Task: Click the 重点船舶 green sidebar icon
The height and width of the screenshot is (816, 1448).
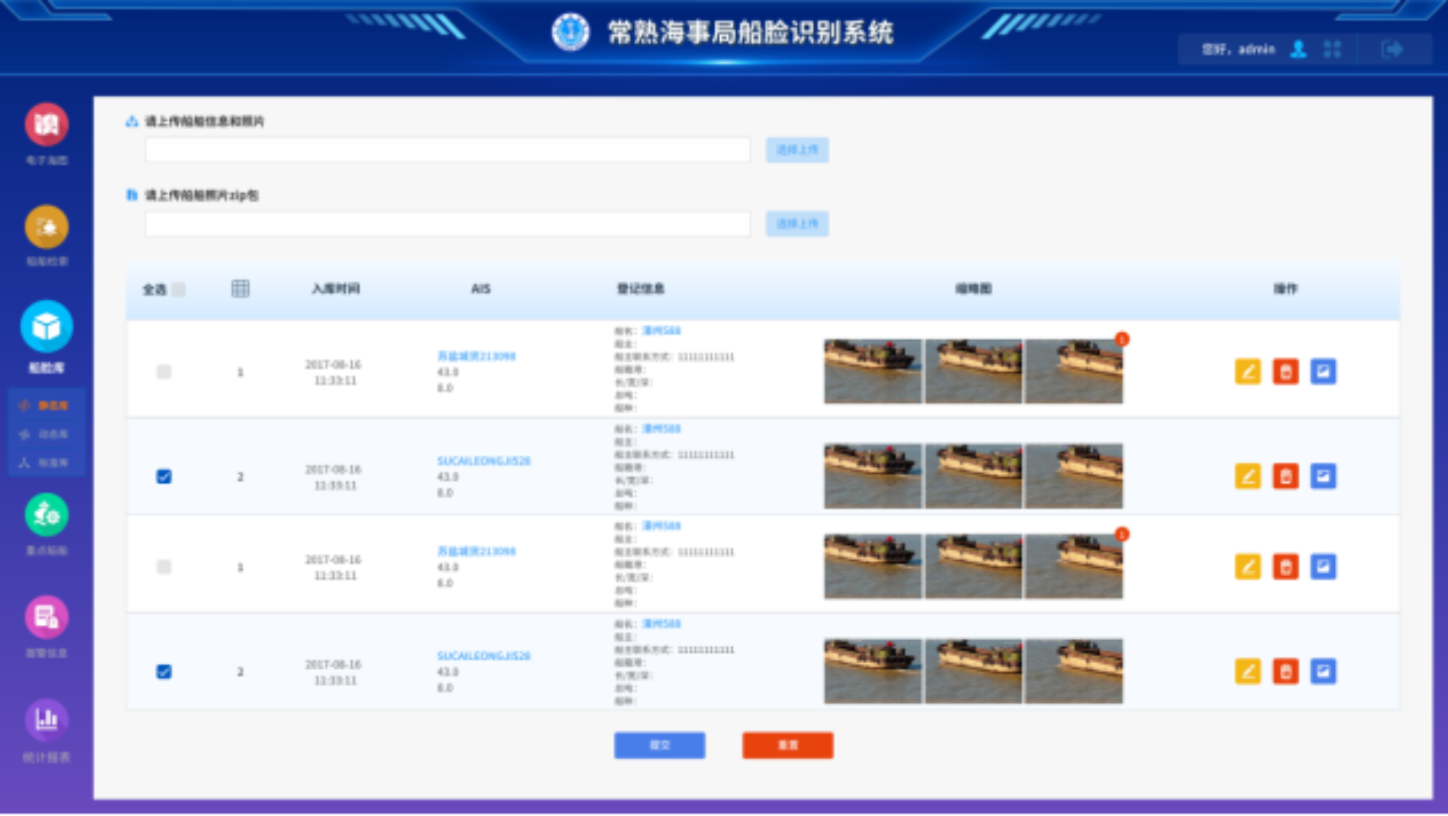Action: pyautogui.click(x=46, y=515)
